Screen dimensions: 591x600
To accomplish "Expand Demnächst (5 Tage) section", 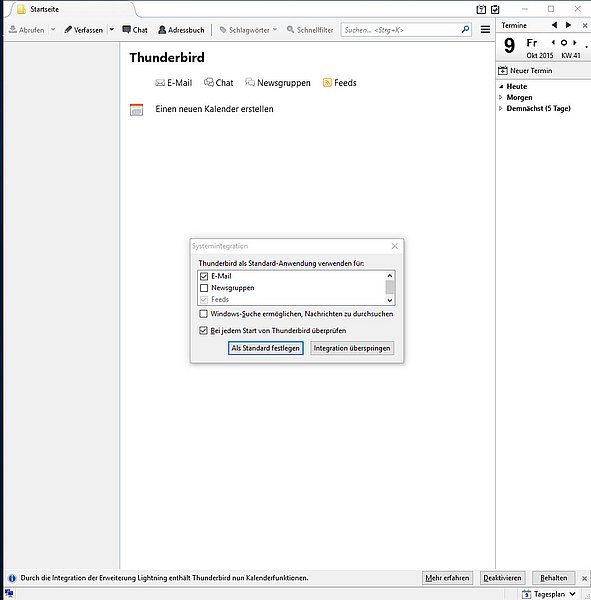I will click(x=501, y=109).
